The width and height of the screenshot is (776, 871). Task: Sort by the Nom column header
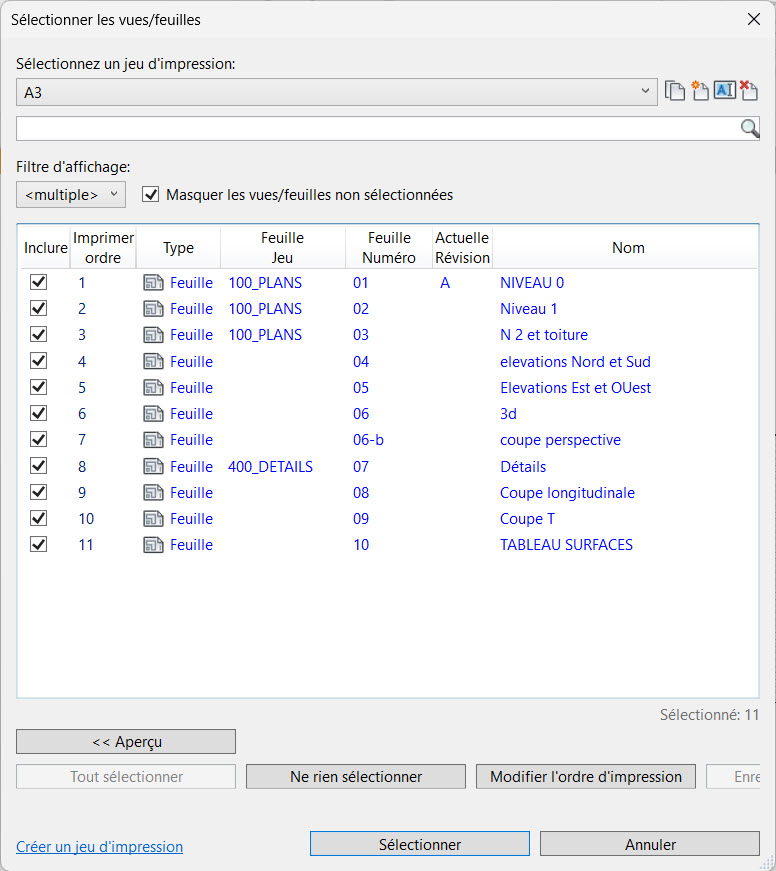[627, 248]
